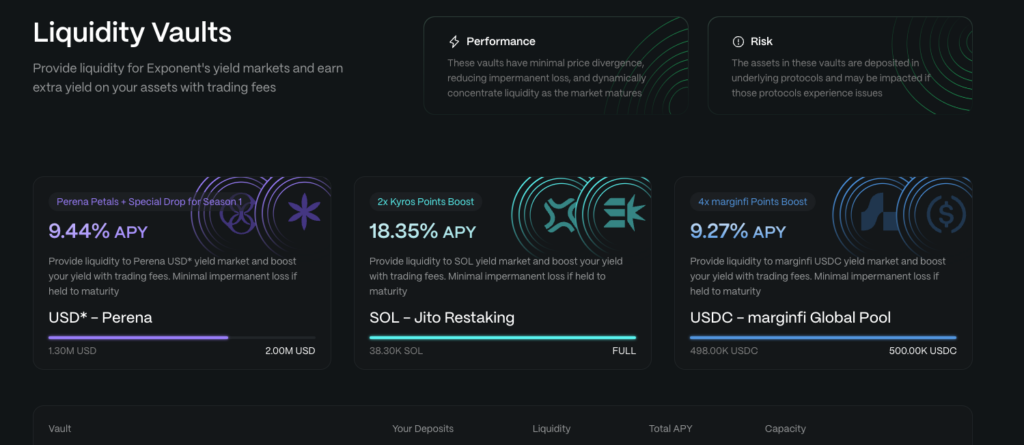Click the 4x marginfi Points Boost badge
Screen dimensions: 1024x445
752,202
